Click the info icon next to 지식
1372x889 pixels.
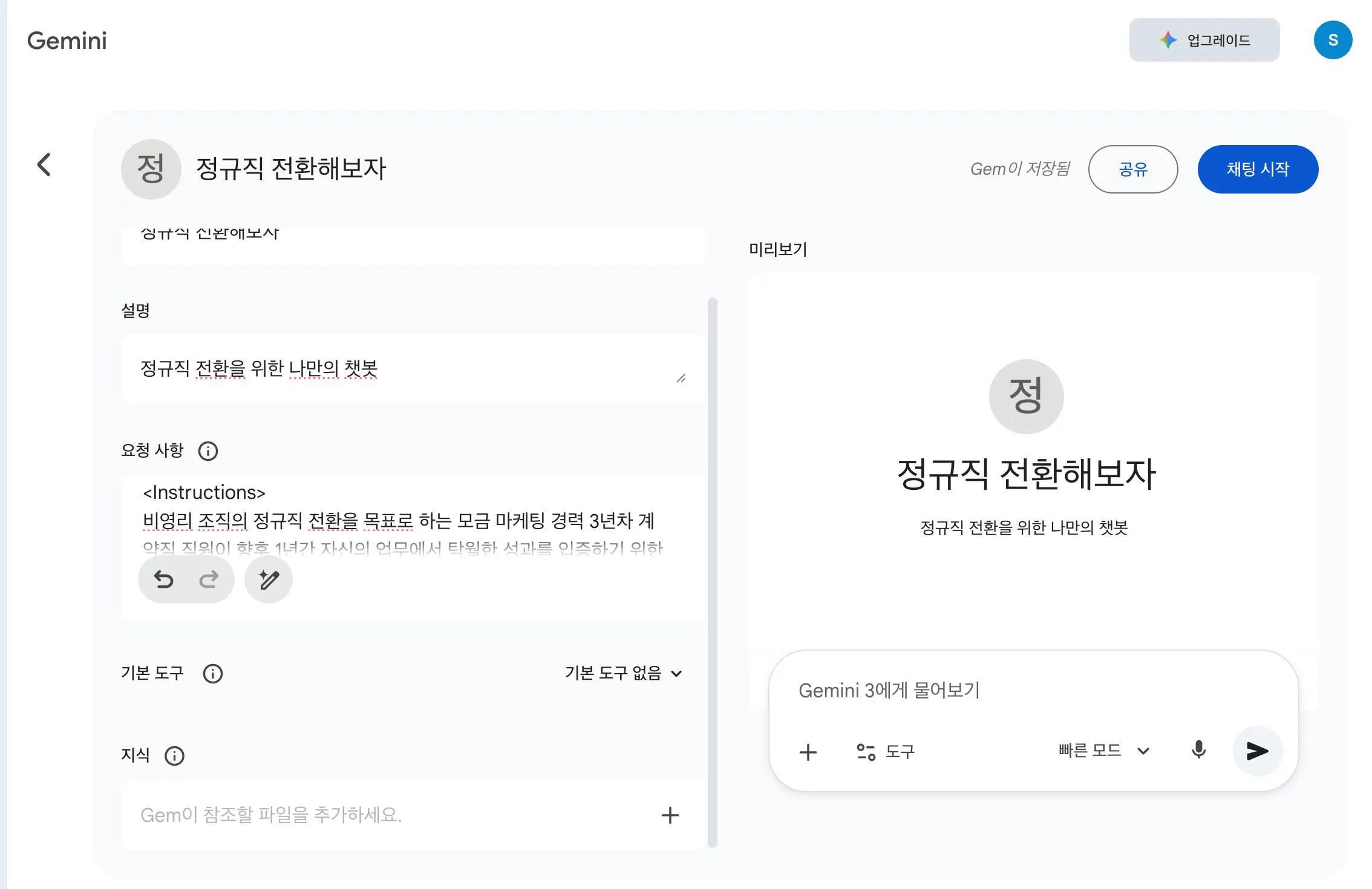[x=174, y=755]
